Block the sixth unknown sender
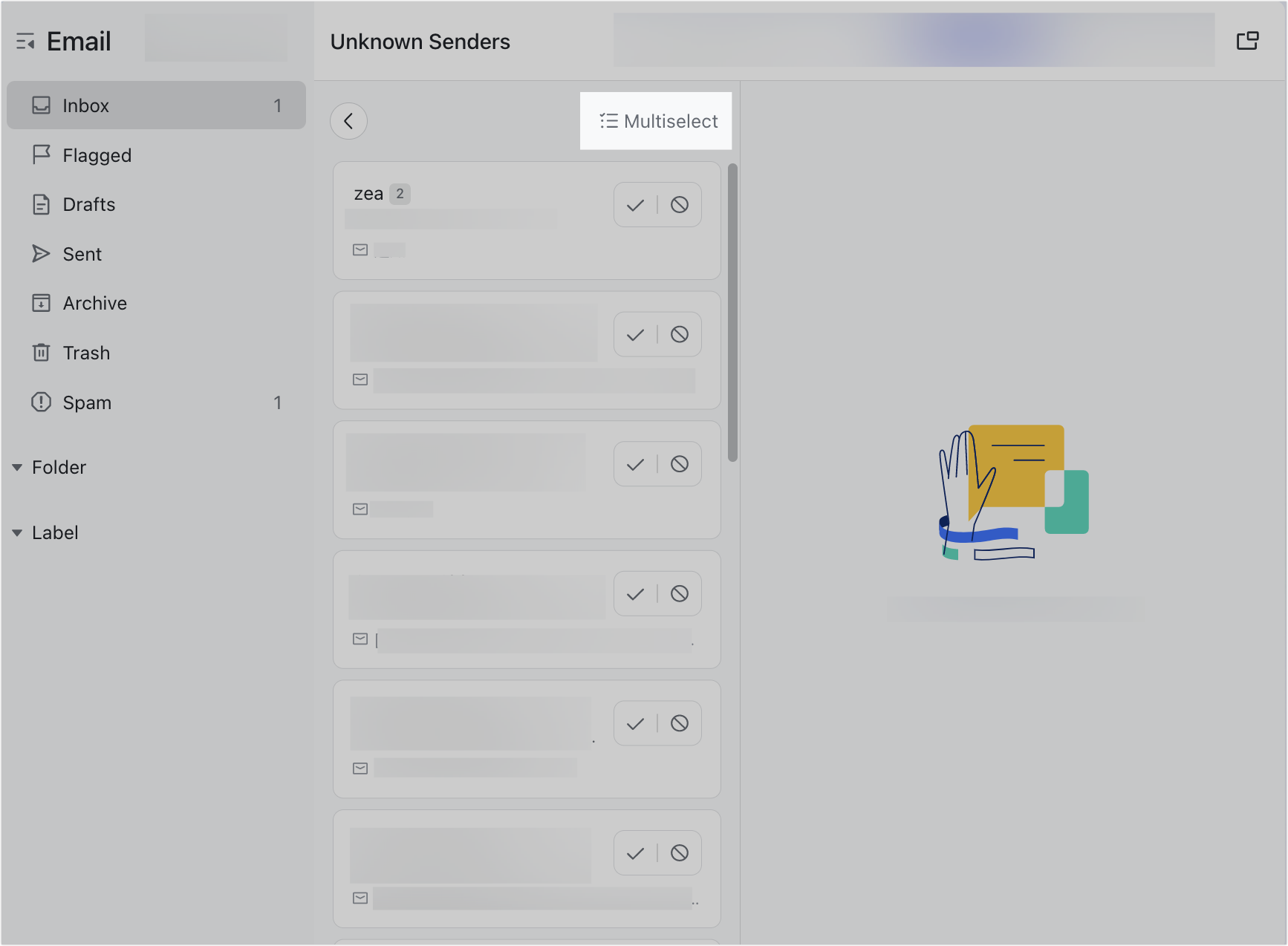Viewport: 1288px width, 946px height. 680,853
